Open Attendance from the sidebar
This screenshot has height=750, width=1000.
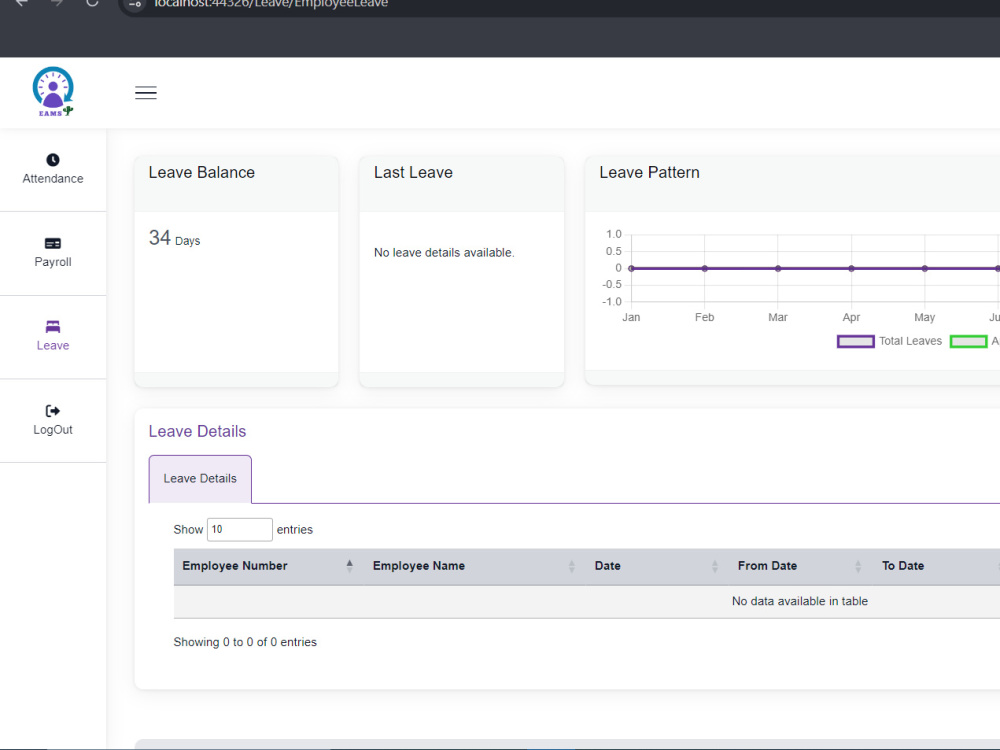coord(53,170)
